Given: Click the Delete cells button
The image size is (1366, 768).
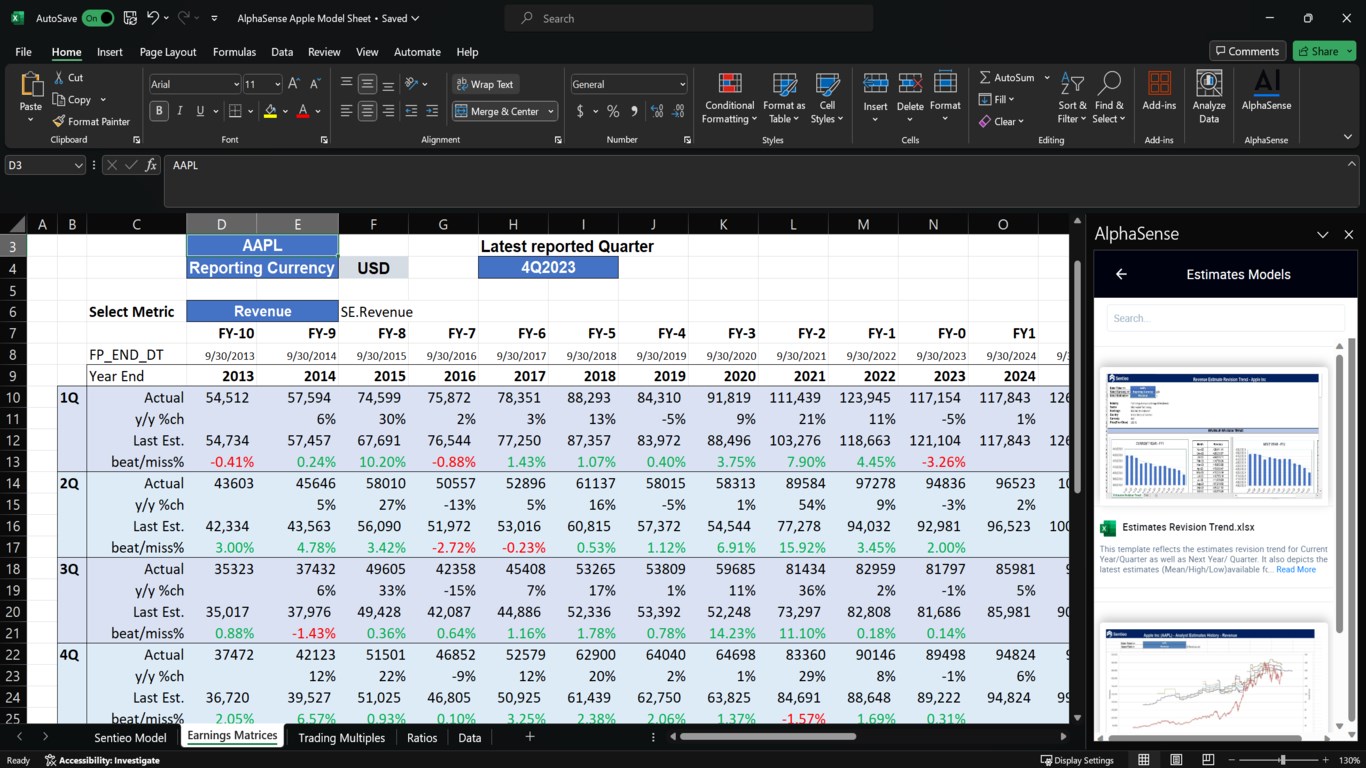Looking at the screenshot, I should coord(910,98).
